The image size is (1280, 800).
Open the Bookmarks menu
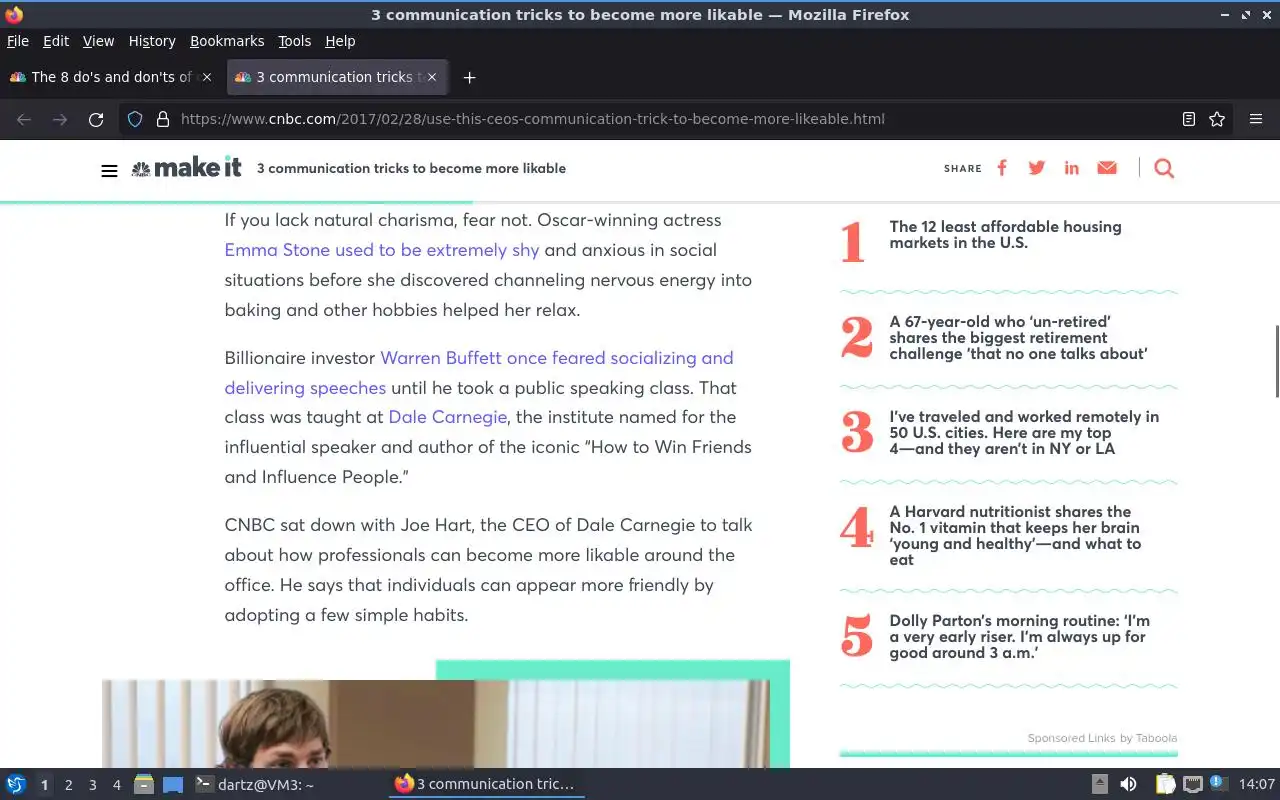click(227, 41)
